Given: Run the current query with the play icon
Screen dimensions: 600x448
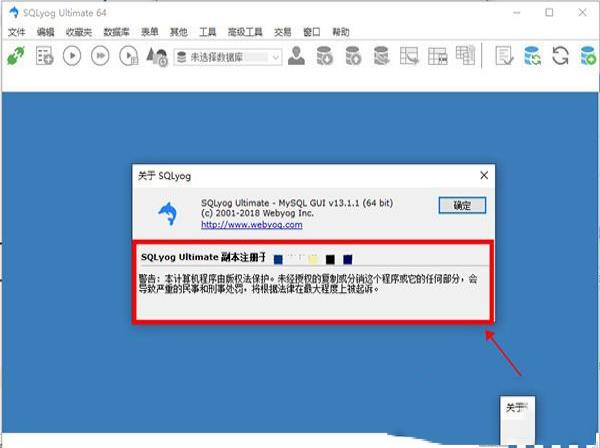Looking at the screenshot, I should 72,56.
